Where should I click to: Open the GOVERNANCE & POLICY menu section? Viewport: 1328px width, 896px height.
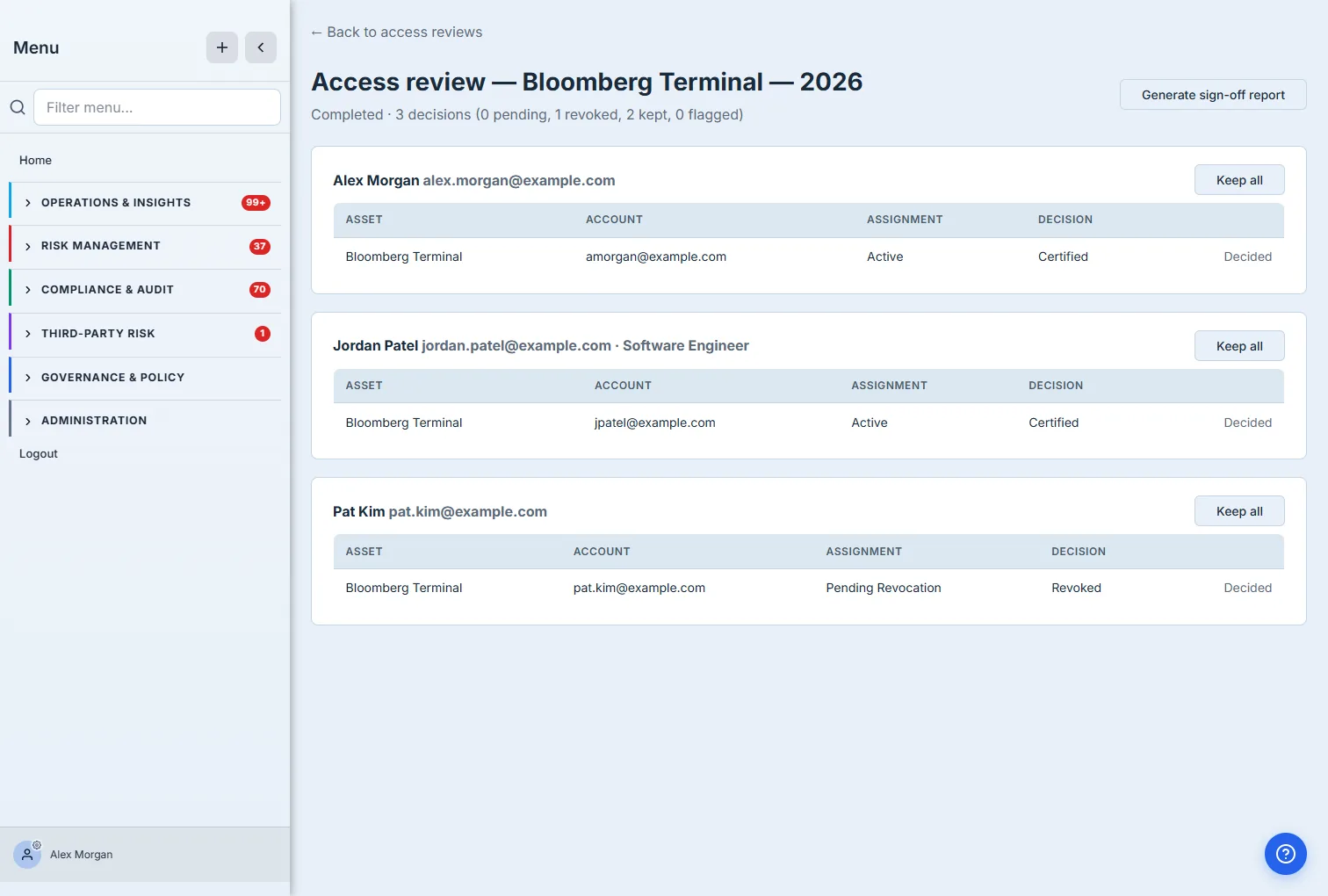coord(145,378)
